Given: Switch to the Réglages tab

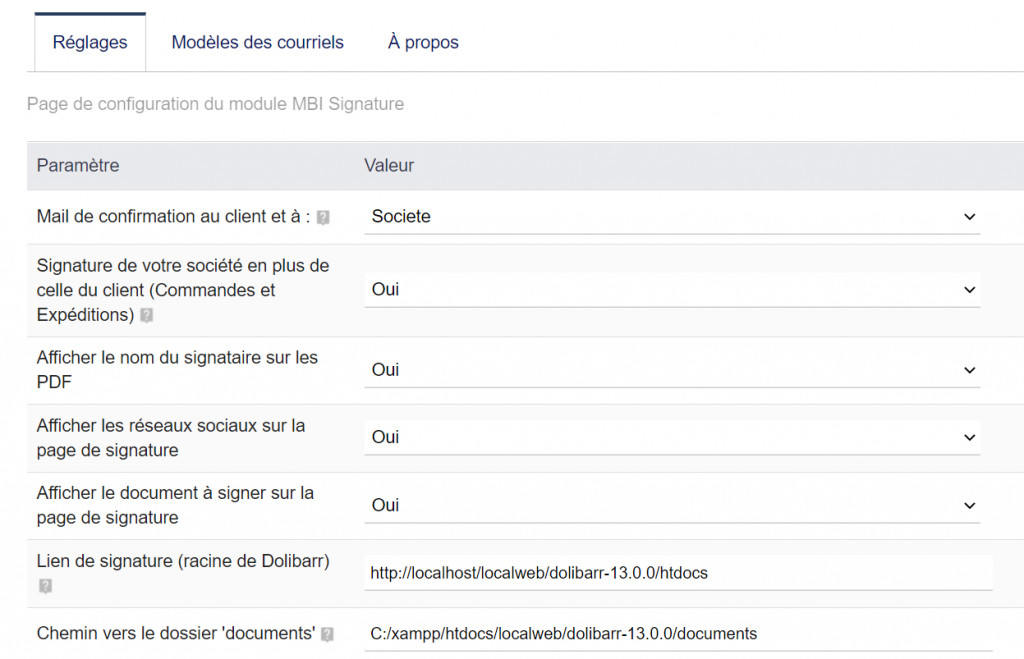Looking at the screenshot, I should [x=90, y=42].
